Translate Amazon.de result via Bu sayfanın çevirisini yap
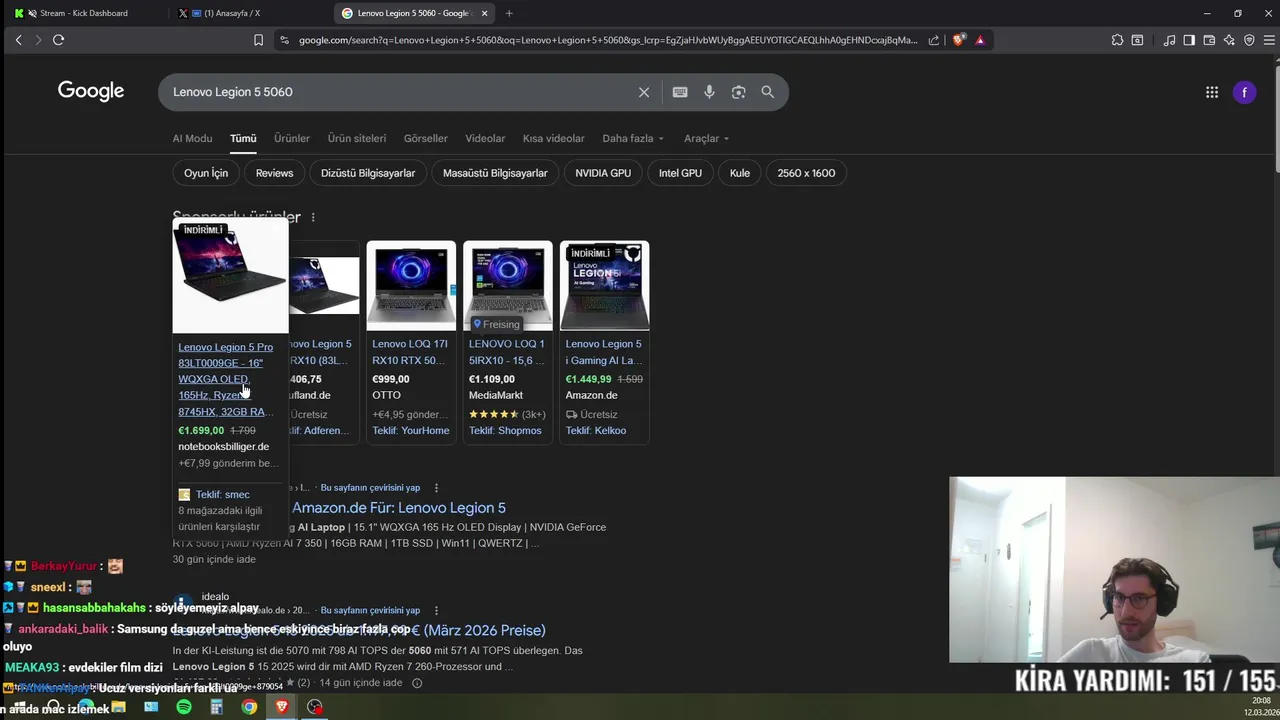 pyautogui.click(x=370, y=488)
